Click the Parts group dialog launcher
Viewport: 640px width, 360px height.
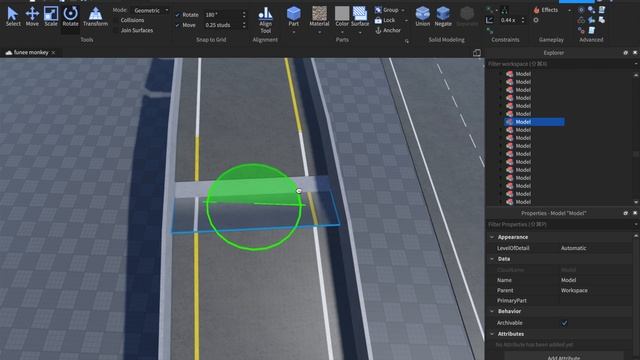[x=407, y=41]
